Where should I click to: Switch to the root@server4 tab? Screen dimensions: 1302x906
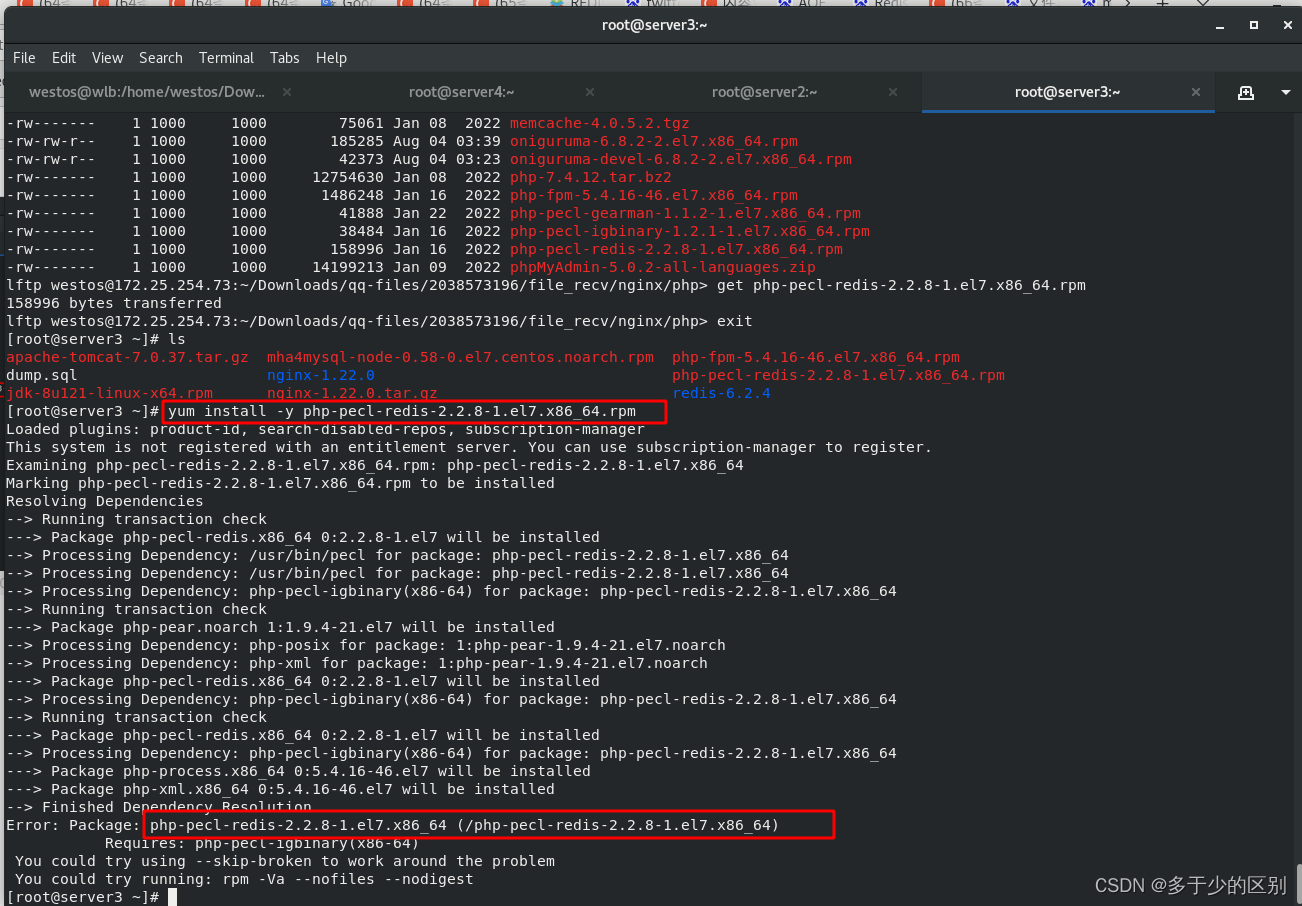pyautogui.click(x=461, y=92)
